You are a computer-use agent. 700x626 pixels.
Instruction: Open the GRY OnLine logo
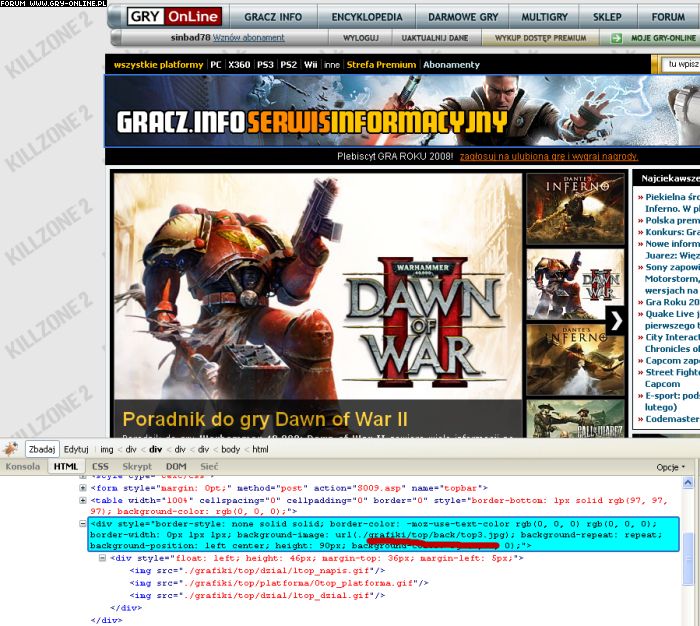point(174,17)
